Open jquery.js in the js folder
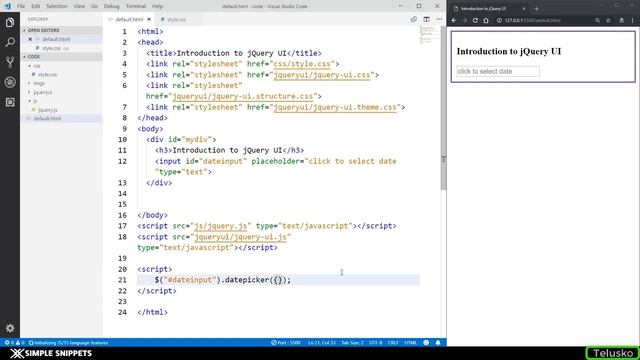Image resolution: width=640 pixels, height=360 pixels. 47,110
